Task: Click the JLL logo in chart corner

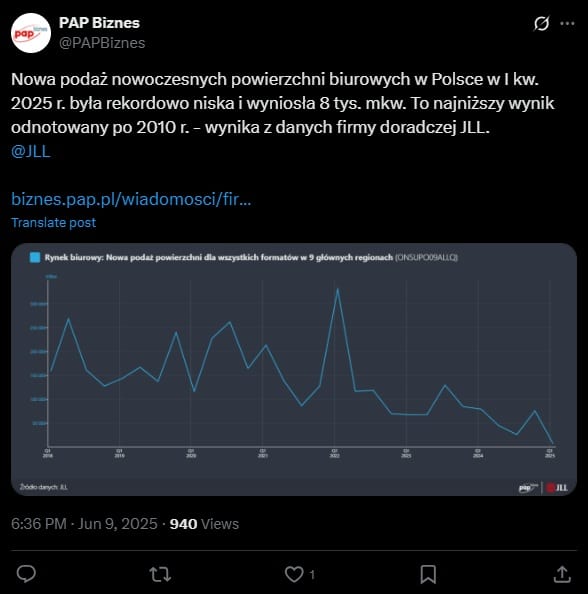Action: 557,488
